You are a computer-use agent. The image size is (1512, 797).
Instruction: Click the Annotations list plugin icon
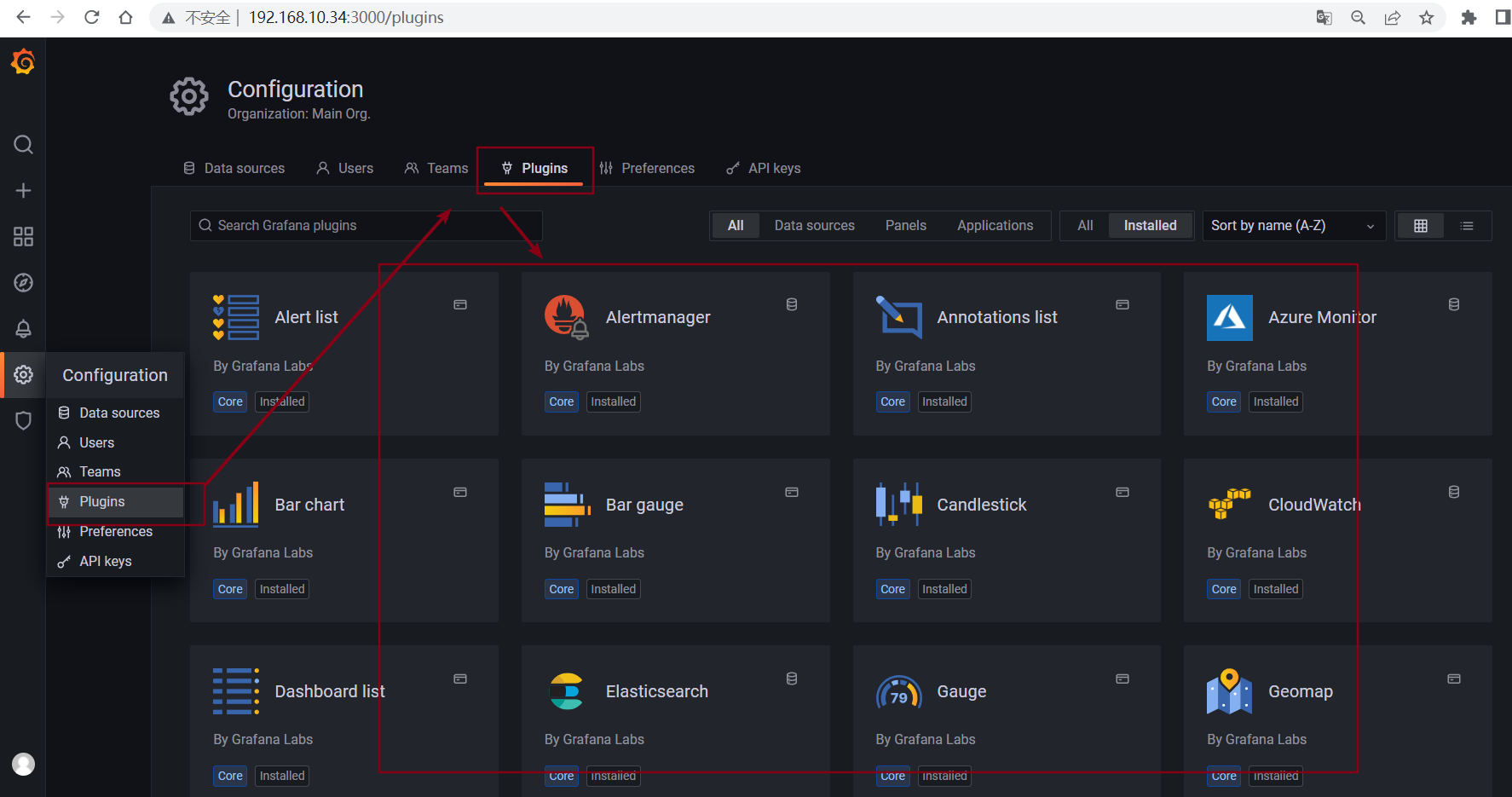(898, 317)
